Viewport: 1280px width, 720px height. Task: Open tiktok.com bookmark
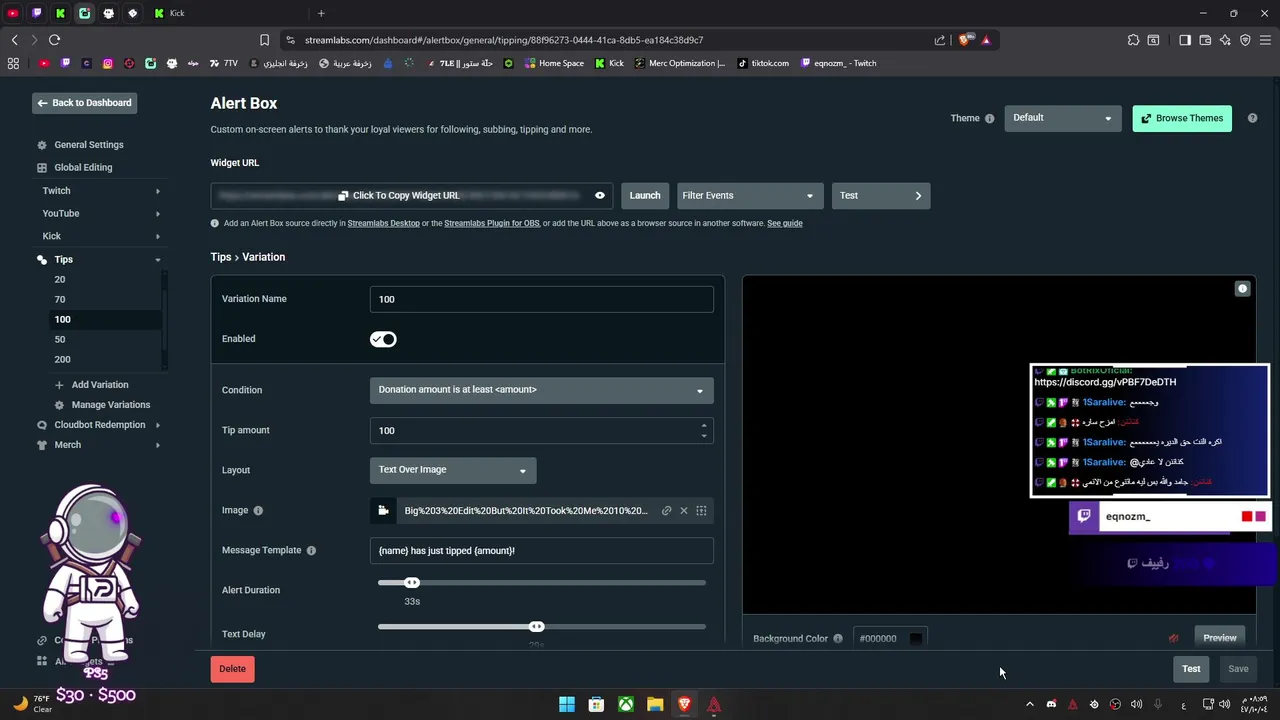763,63
